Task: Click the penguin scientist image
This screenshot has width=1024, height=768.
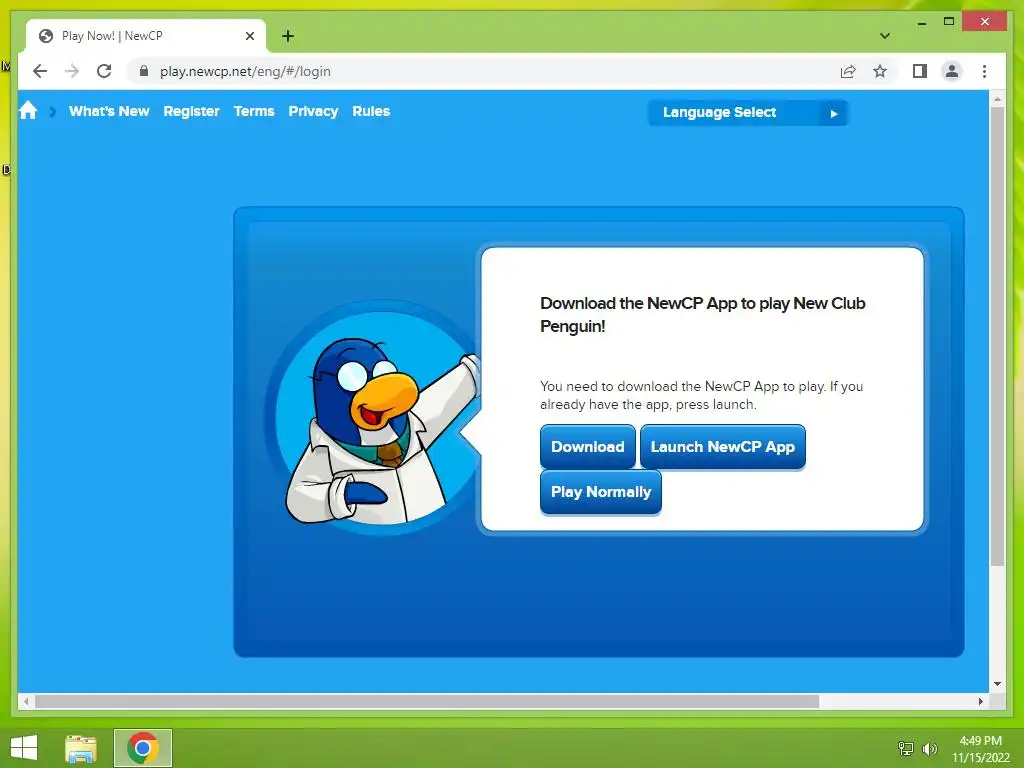Action: click(382, 431)
